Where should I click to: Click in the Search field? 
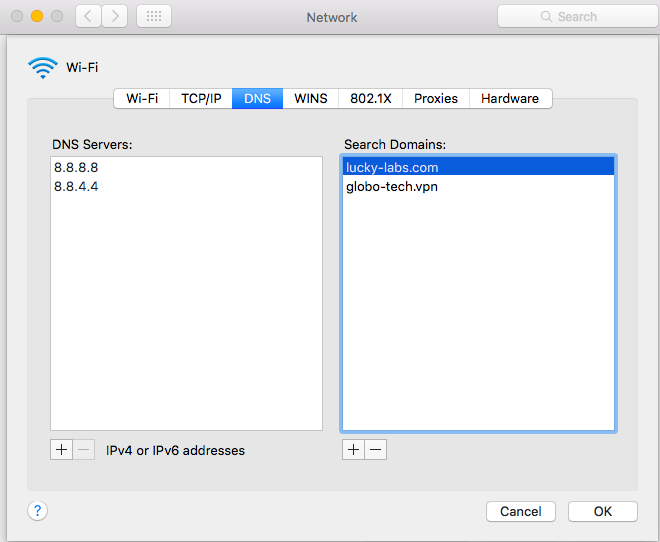pos(577,17)
